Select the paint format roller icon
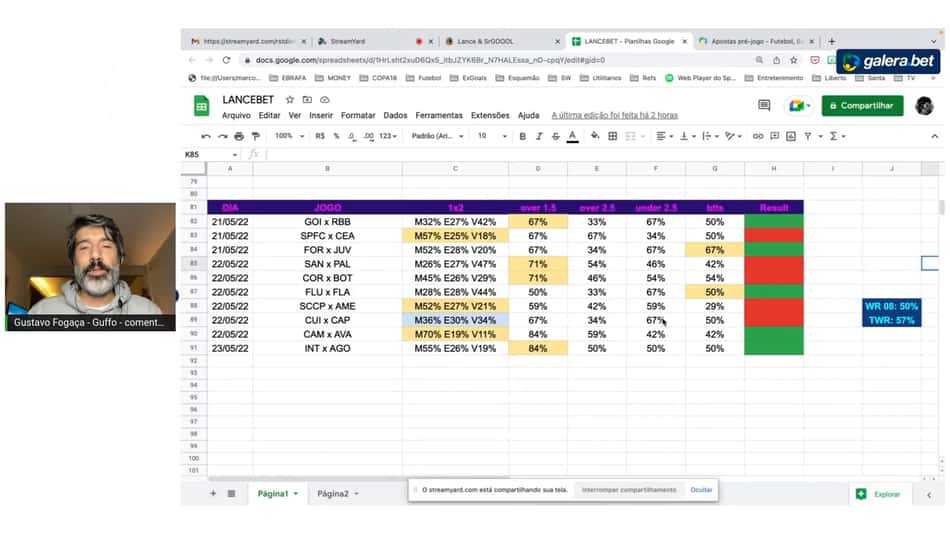Viewport: 950px width, 534px height. (256, 136)
